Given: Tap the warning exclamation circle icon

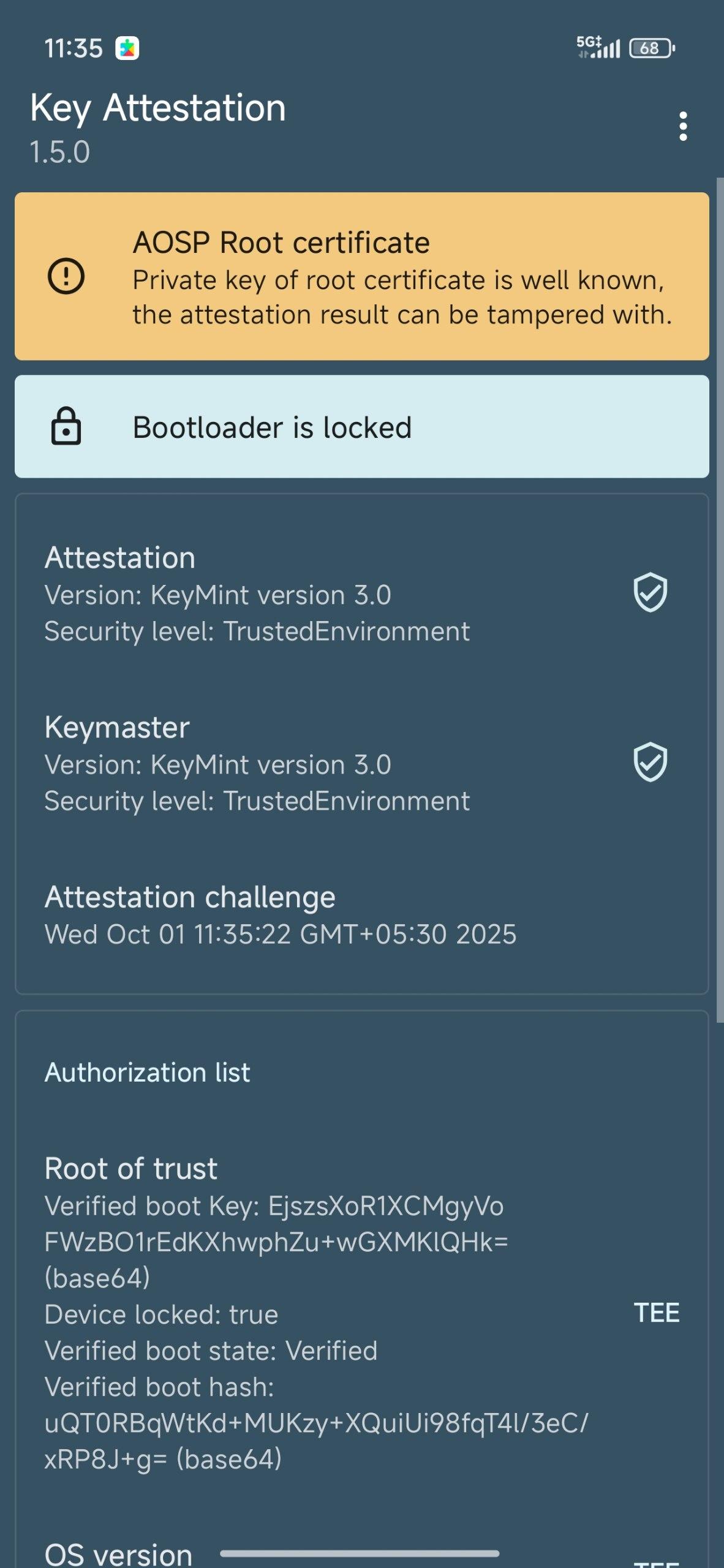Looking at the screenshot, I should (66, 277).
